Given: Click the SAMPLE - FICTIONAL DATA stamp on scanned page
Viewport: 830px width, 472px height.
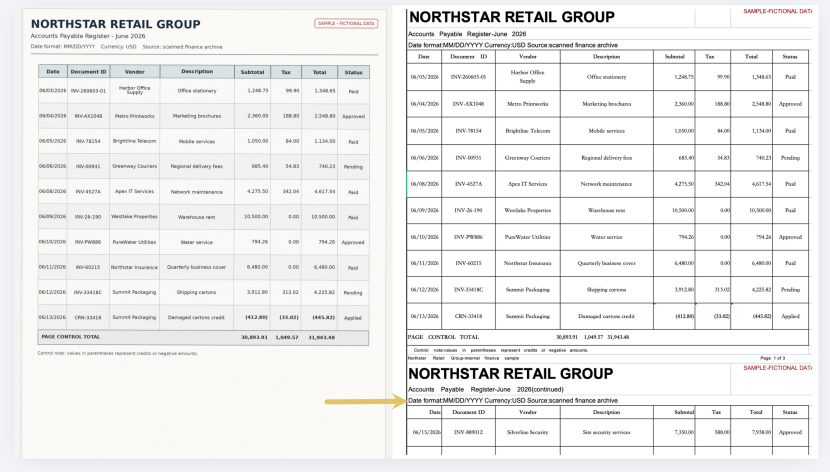Looking at the screenshot, I should click(346, 23).
